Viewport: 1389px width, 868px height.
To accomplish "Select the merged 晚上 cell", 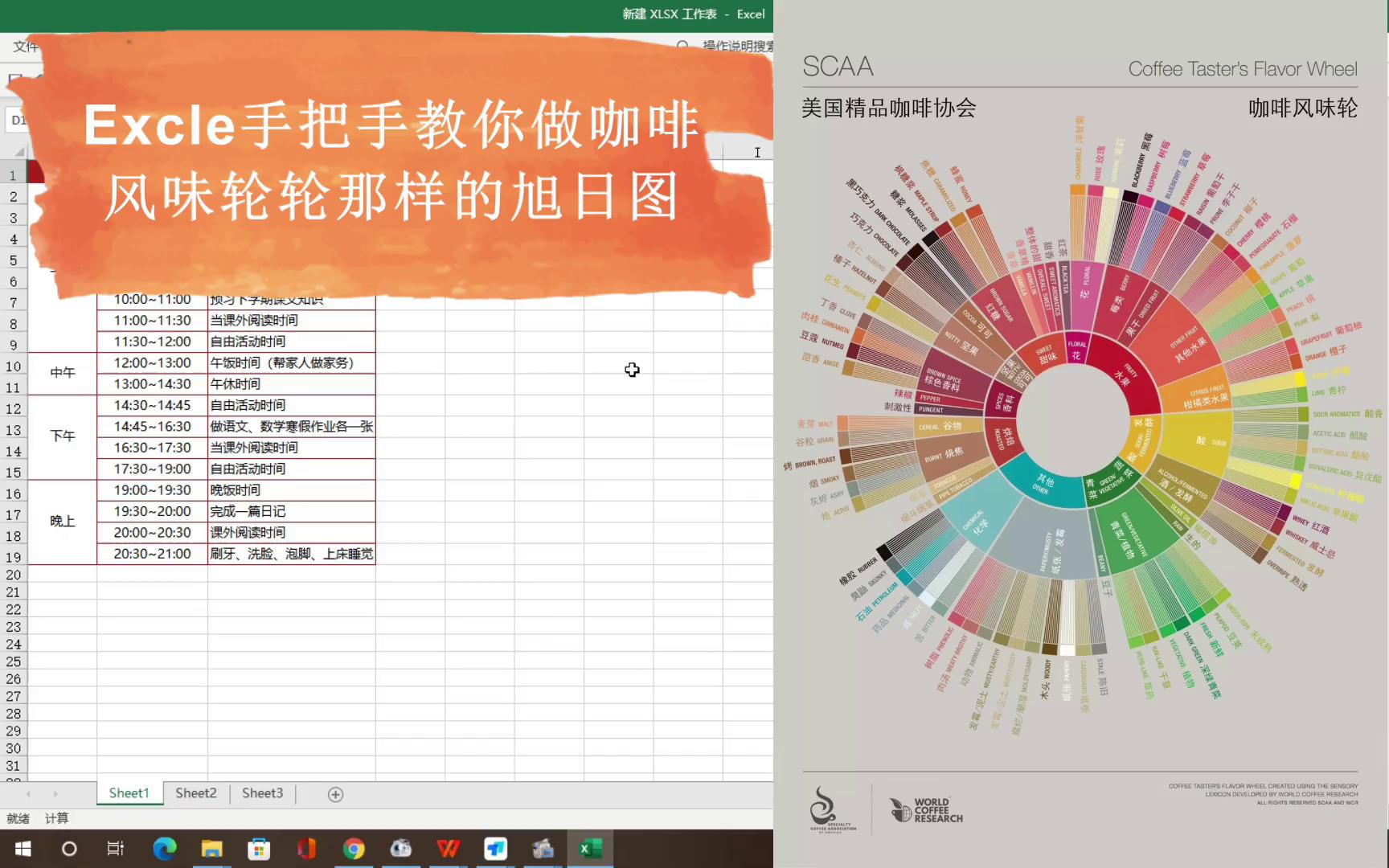I will [x=63, y=522].
